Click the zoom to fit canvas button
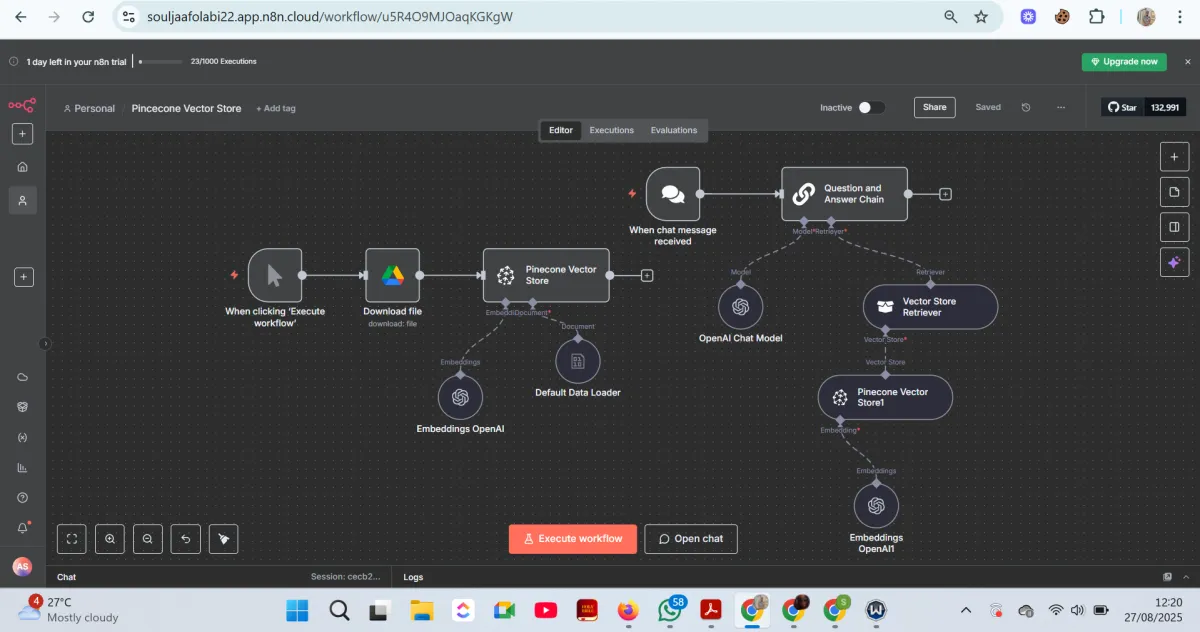This screenshot has width=1200, height=632. pyautogui.click(x=72, y=539)
